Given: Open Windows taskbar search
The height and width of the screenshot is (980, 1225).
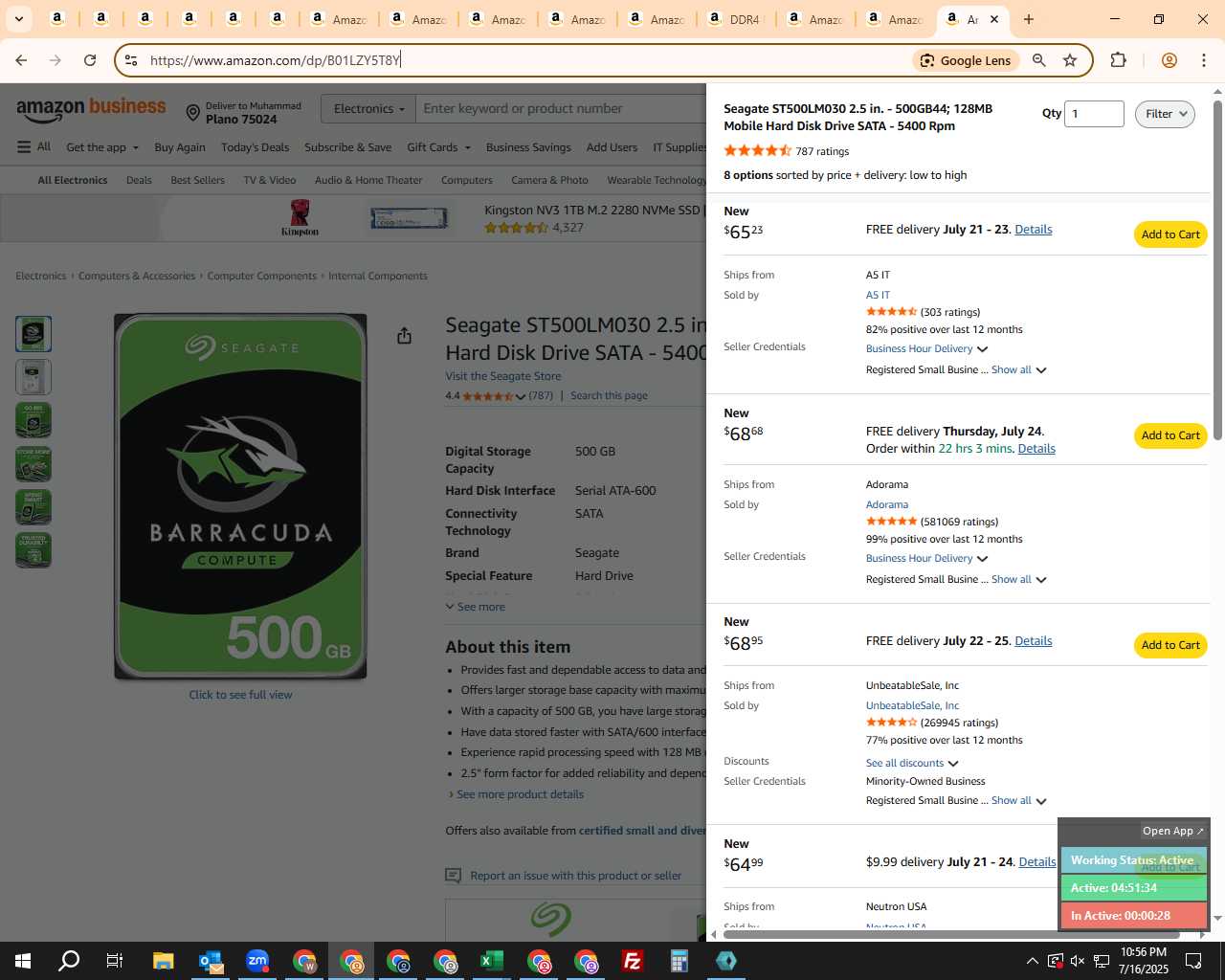Looking at the screenshot, I should pyautogui.click(x=69, y=961).
